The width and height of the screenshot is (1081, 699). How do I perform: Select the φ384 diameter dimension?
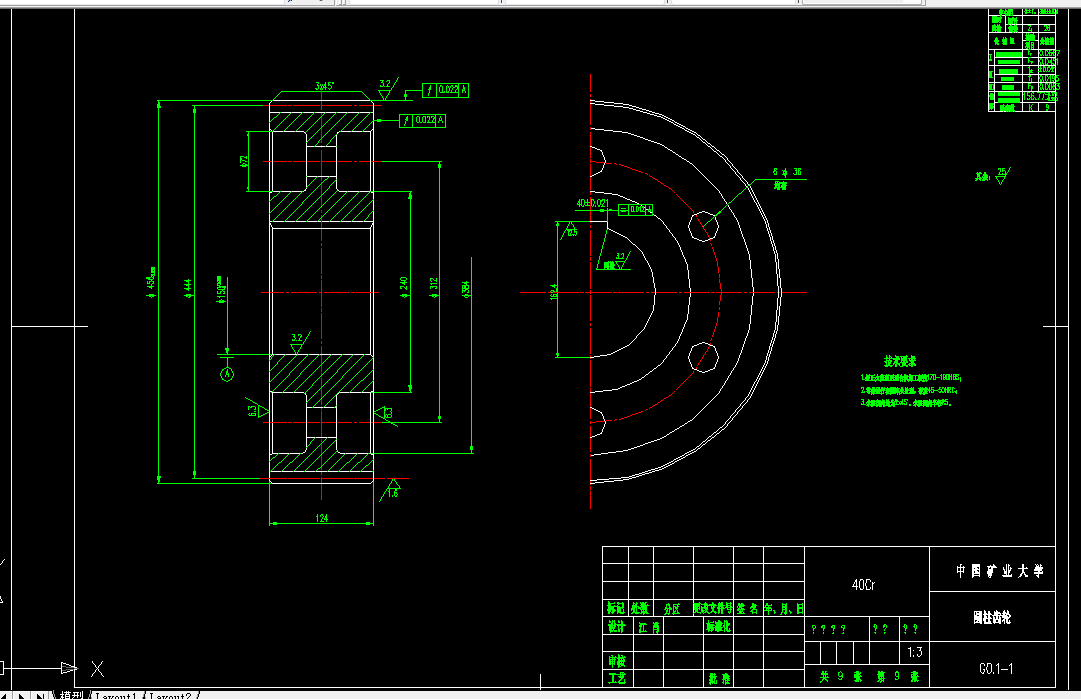(466, 289)
